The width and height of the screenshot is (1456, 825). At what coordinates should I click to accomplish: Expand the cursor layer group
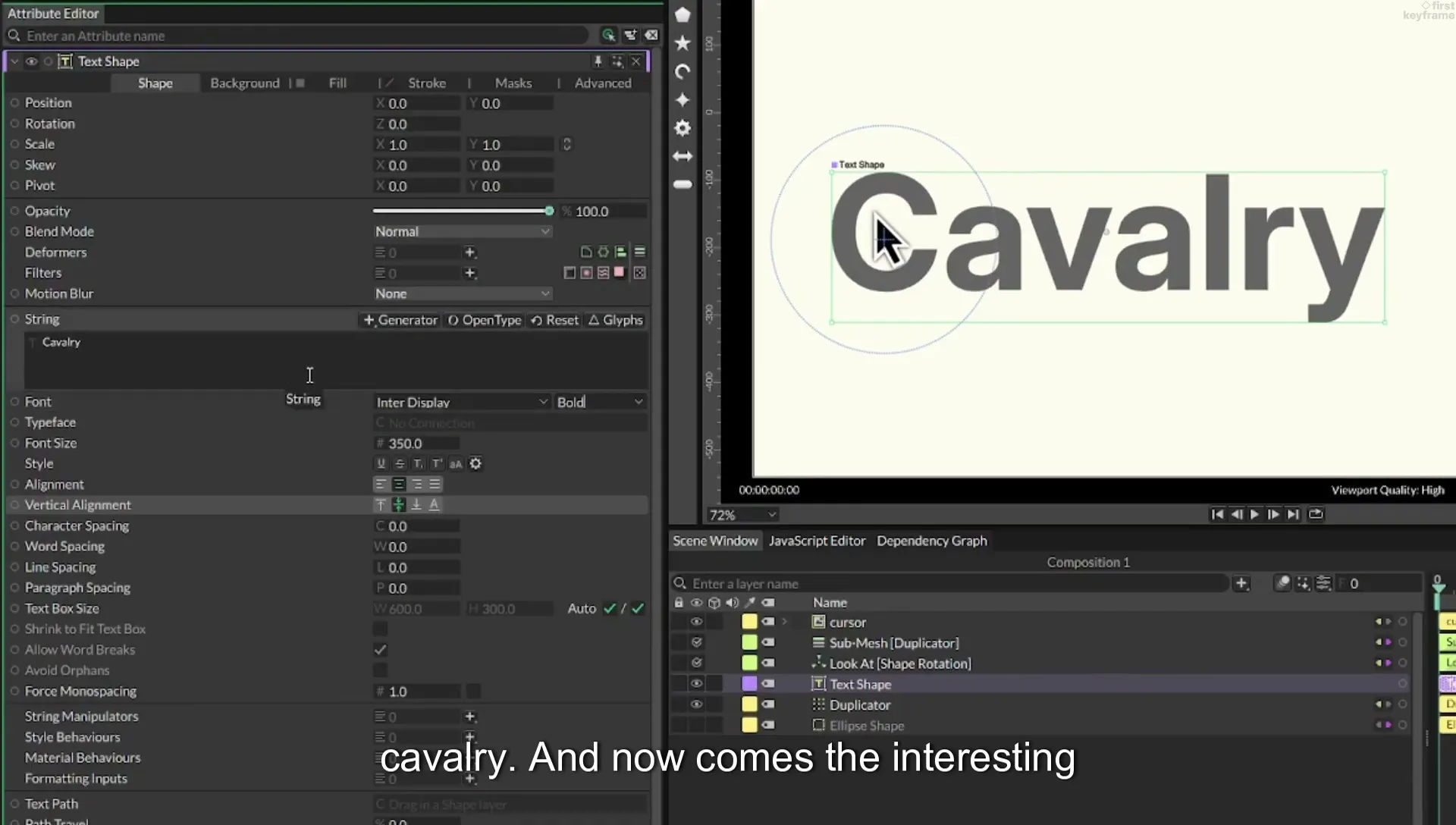[x=785, y=622]
